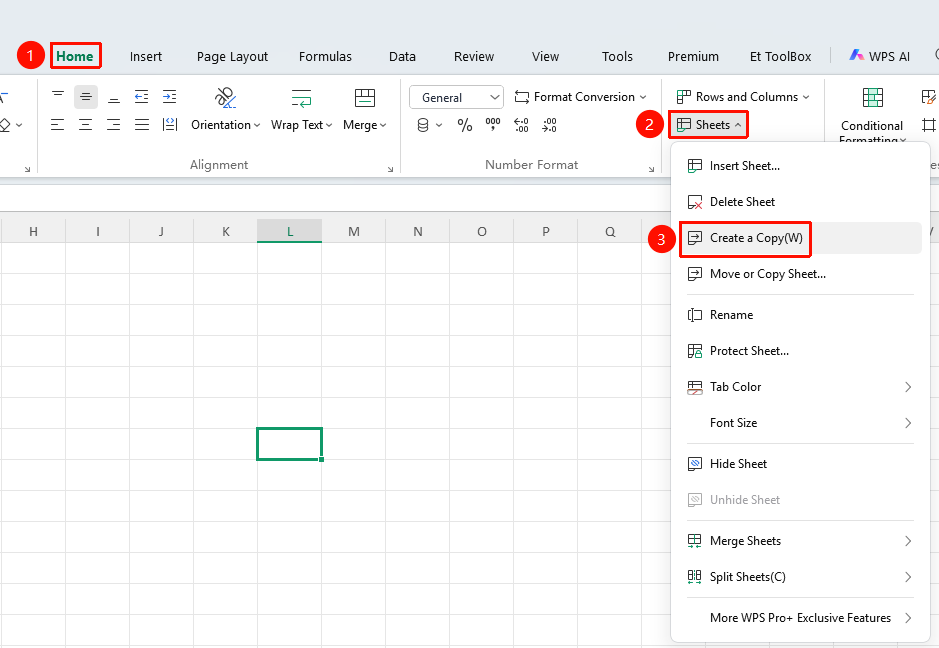This screenshot has width=939, height=648.
Task: Click Decrease Decimal icon
Action: point(549,125)
